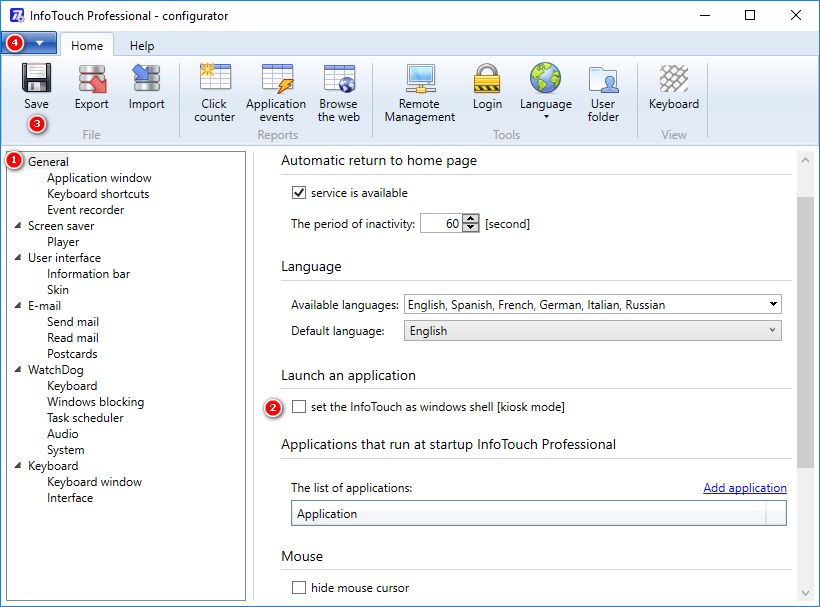Collapse the Screen saver tree node

click(x=18, y=226)
